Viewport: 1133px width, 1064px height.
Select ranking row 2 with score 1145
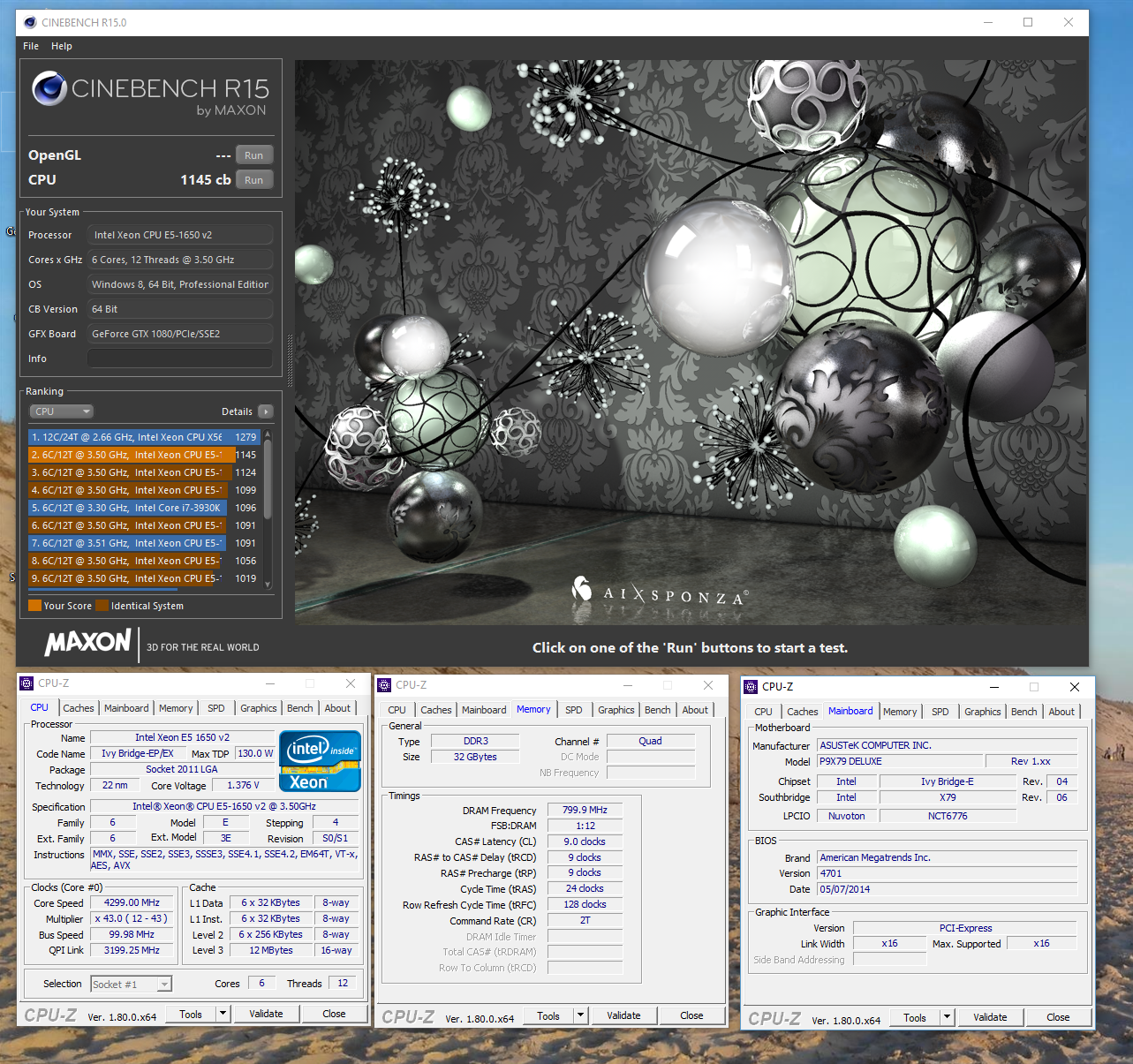[143, 455]
